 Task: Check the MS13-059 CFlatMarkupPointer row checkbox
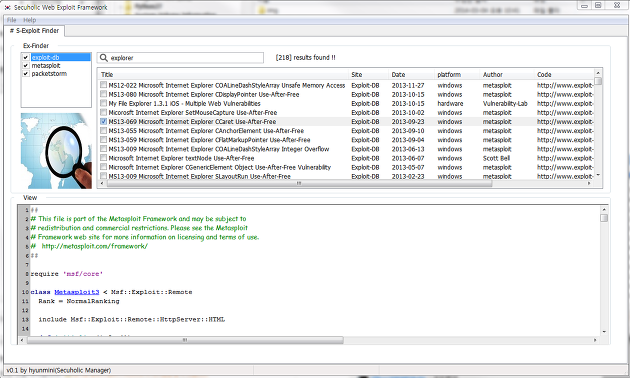coord(104,140)
